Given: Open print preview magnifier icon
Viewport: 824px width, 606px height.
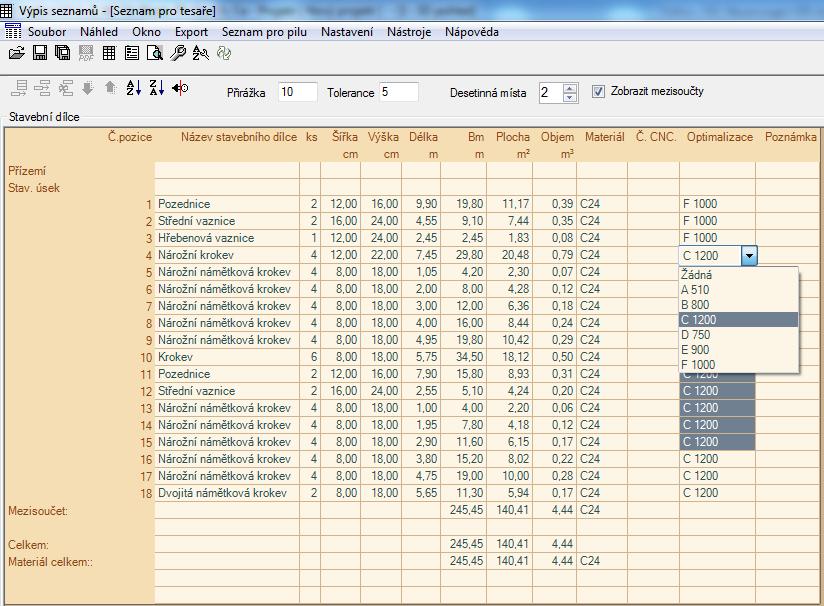Looking at the screenshot, I should (x=154, y=53).
